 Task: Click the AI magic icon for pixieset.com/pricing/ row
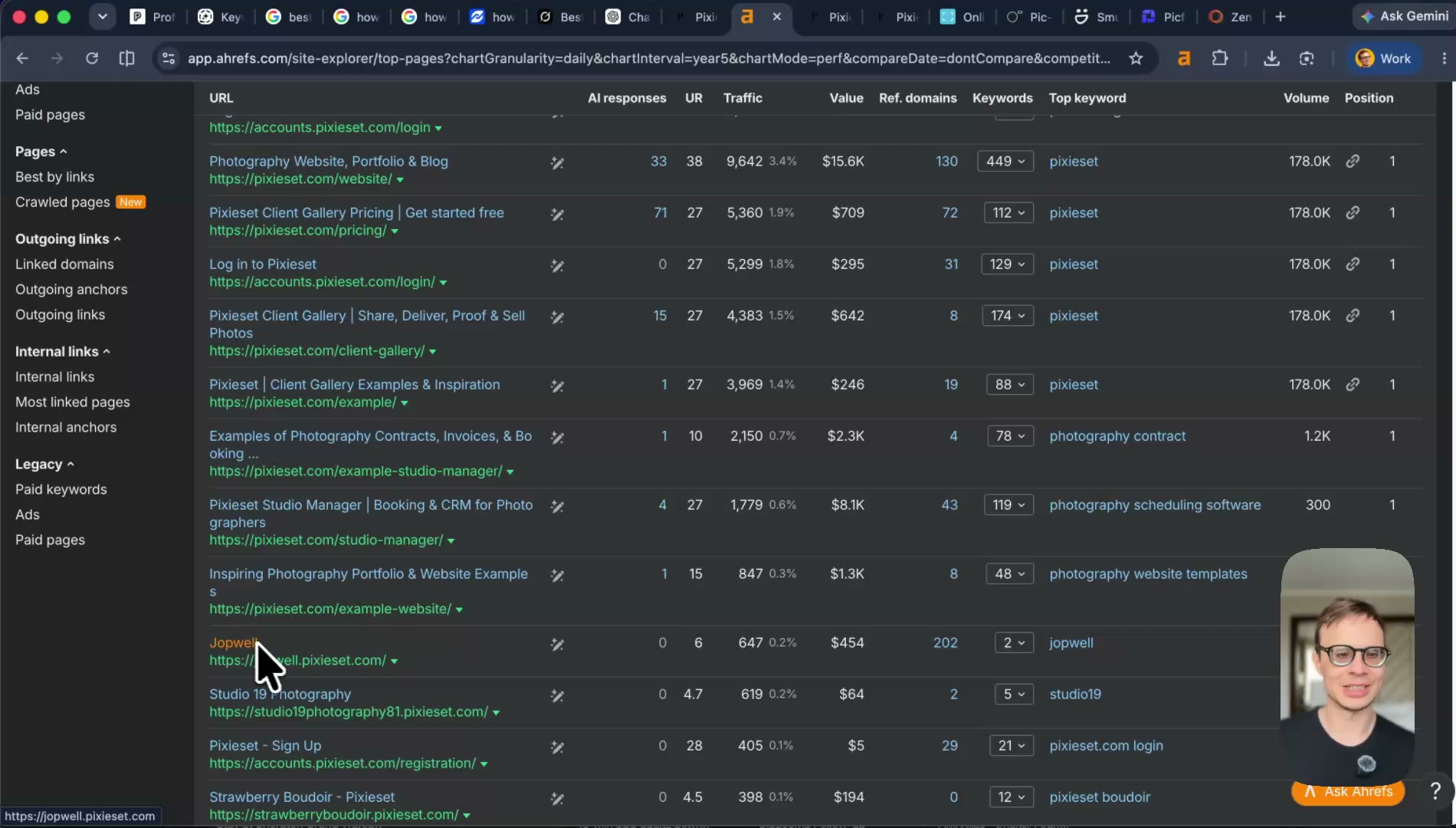[x=557, y=214]
